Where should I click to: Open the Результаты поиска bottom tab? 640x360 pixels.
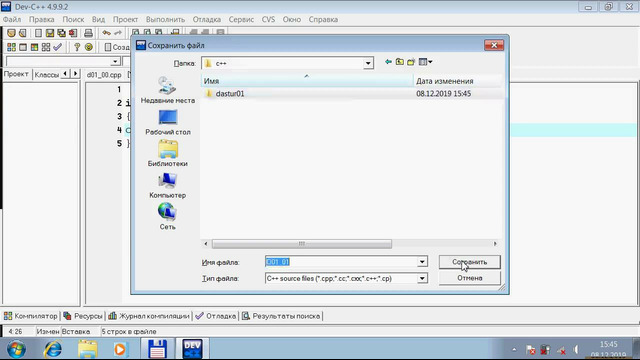[281, 316]
